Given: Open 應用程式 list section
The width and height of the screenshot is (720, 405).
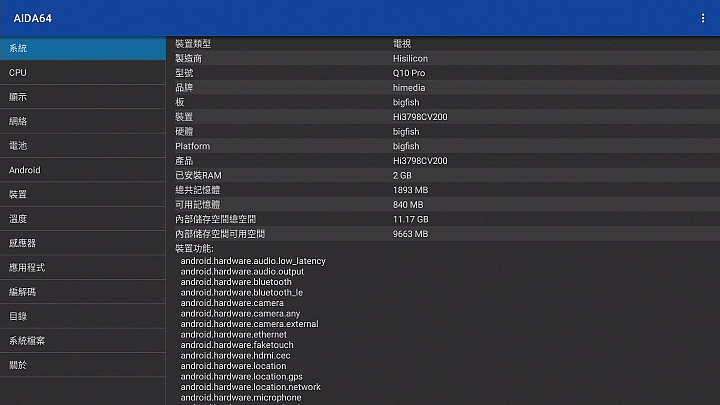Looking at the screenshot, I should point(83,267).
